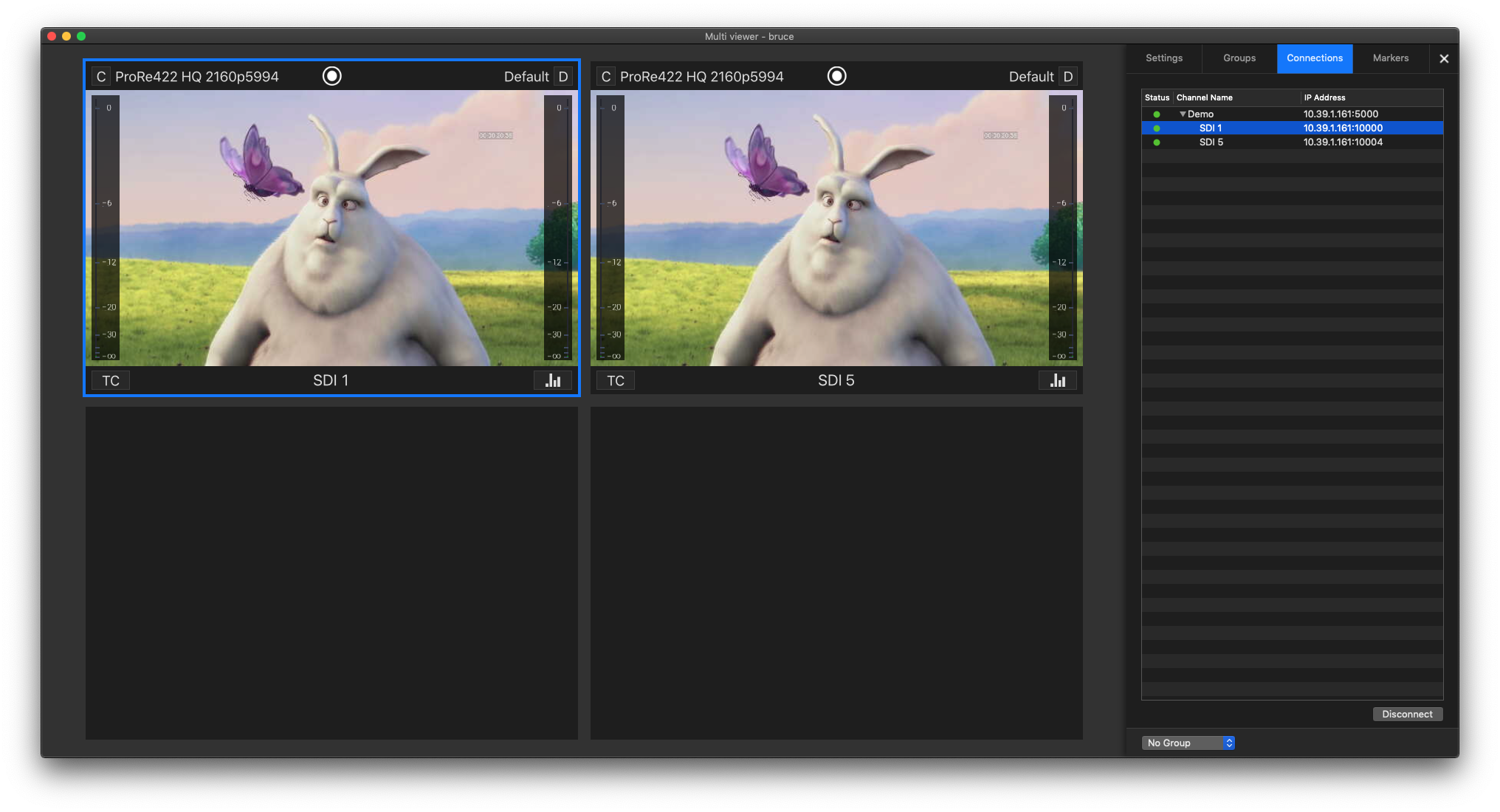This screenshot has width=1500, height=812.
Task: Click the IP address 10.39.1.161:10000
Action: pyautogui.click(x=1343, y=128)
